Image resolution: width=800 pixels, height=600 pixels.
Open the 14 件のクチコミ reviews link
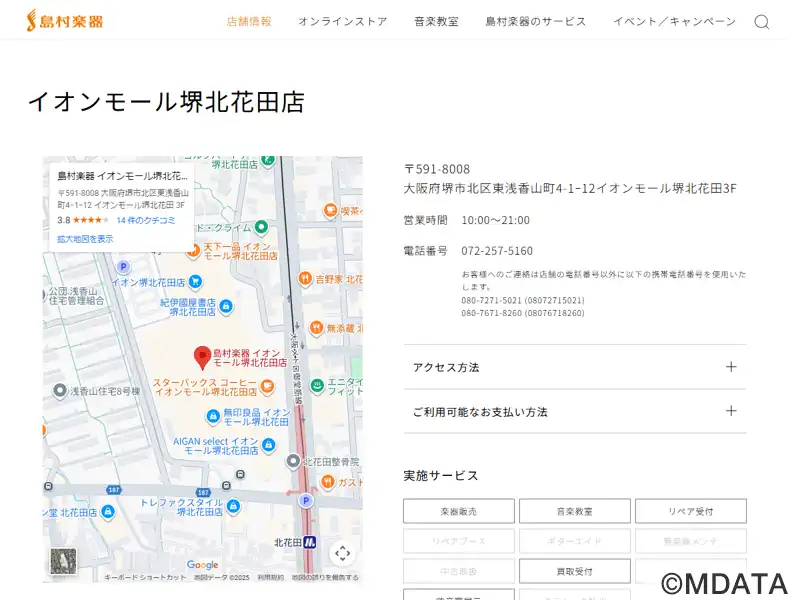145,220
